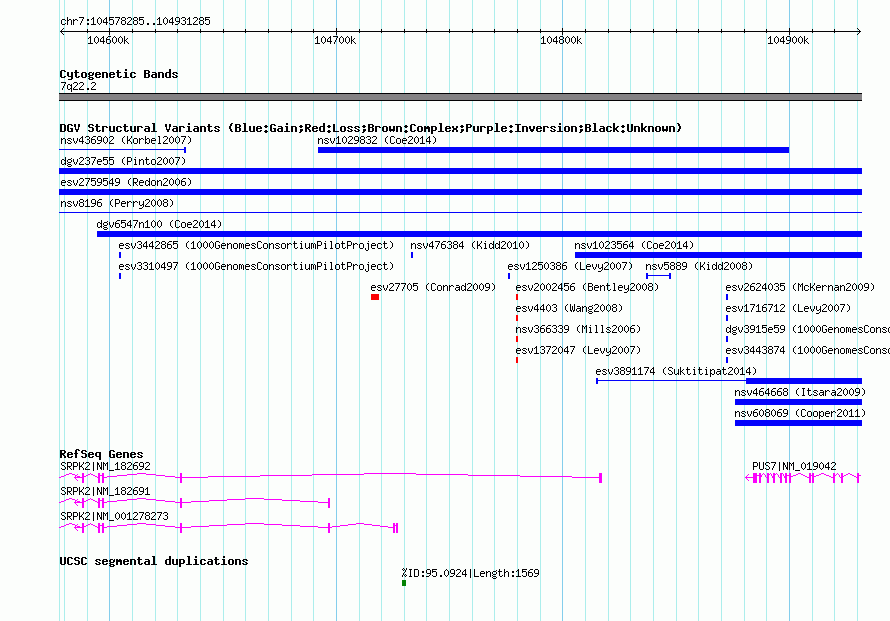Click UCSC segmental duplications track title
Screen dimensions: 890x621
(154, 561)
